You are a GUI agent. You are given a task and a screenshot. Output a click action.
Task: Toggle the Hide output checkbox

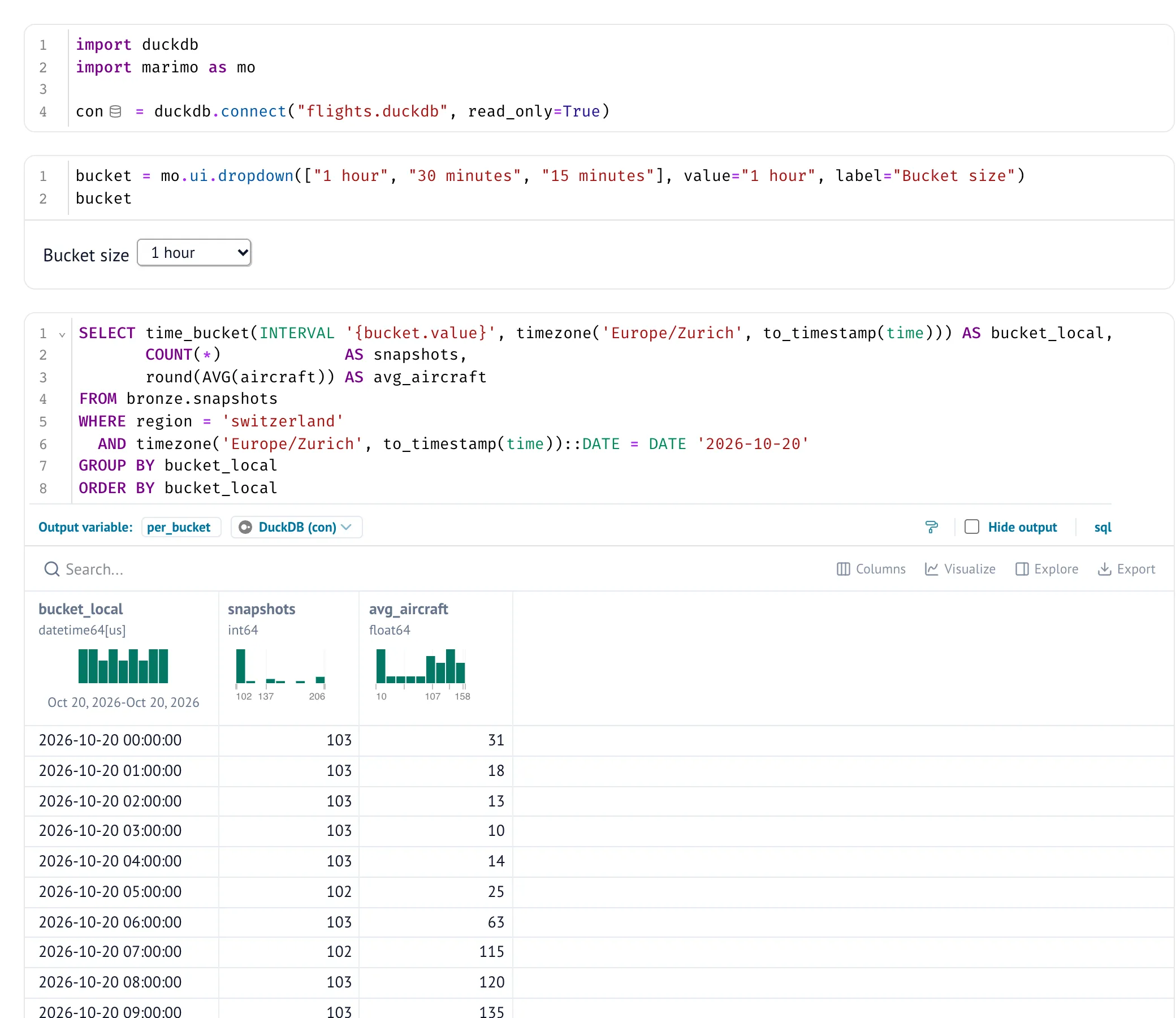971,527
